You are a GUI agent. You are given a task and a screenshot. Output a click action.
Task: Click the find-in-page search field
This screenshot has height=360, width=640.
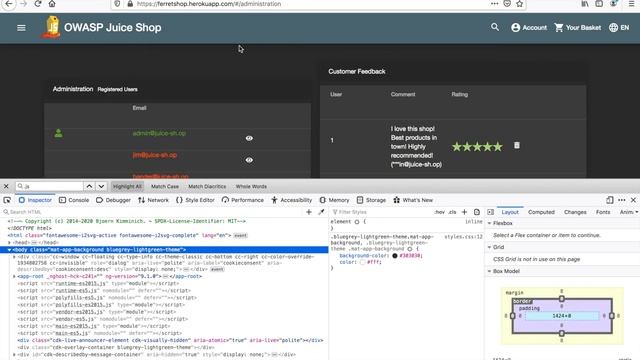click(x=49, y=186)
